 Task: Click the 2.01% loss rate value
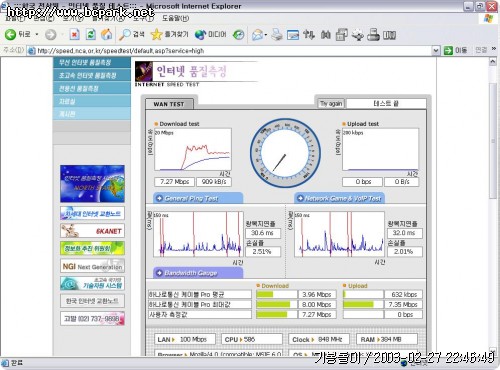[404, 251]
